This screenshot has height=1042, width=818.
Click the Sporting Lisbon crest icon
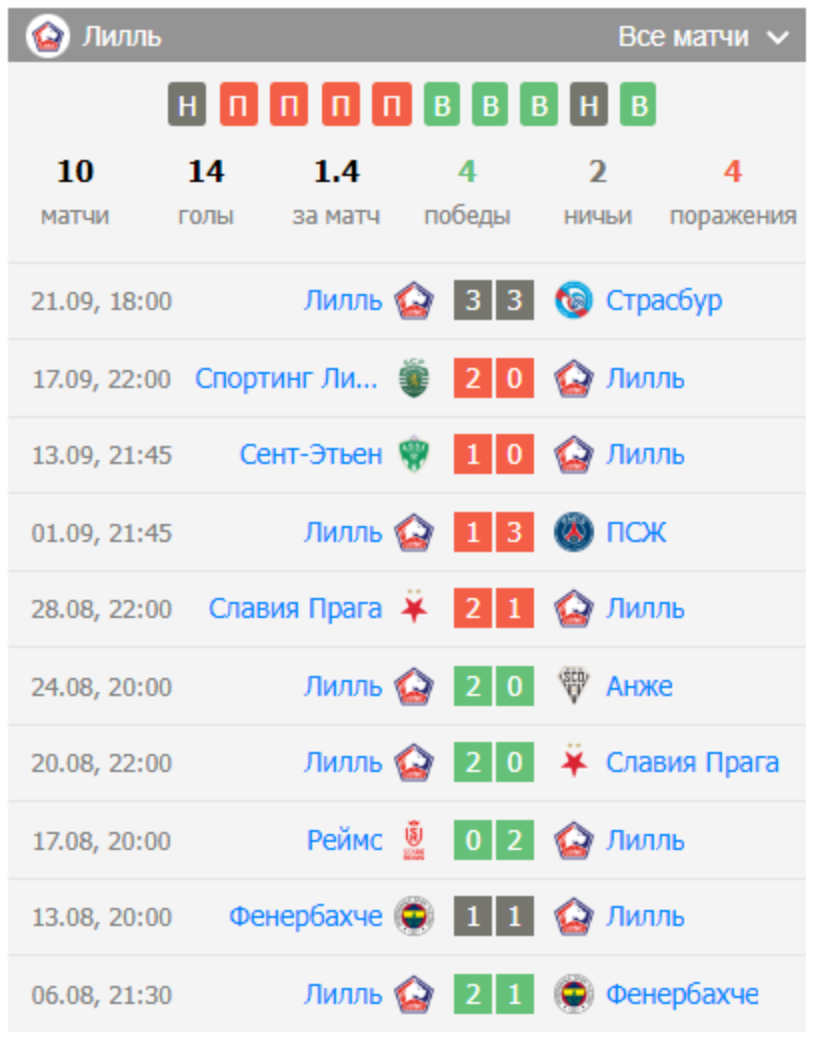412,379
